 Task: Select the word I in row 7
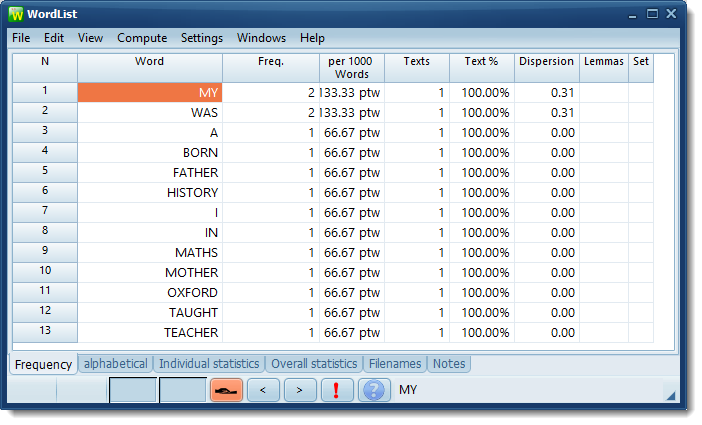point(150,213)
